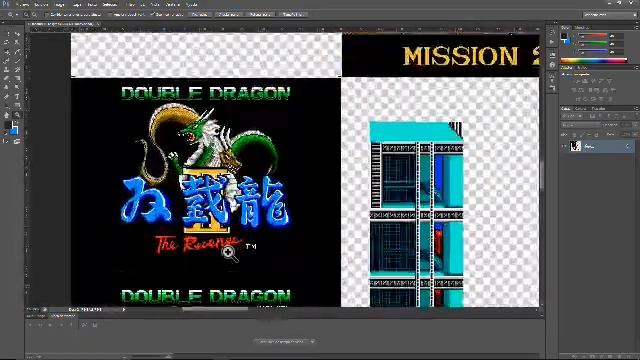Click Zoom In icon in options bar
Viewport: 640px width, 360px height.
[x=26, y=14]
